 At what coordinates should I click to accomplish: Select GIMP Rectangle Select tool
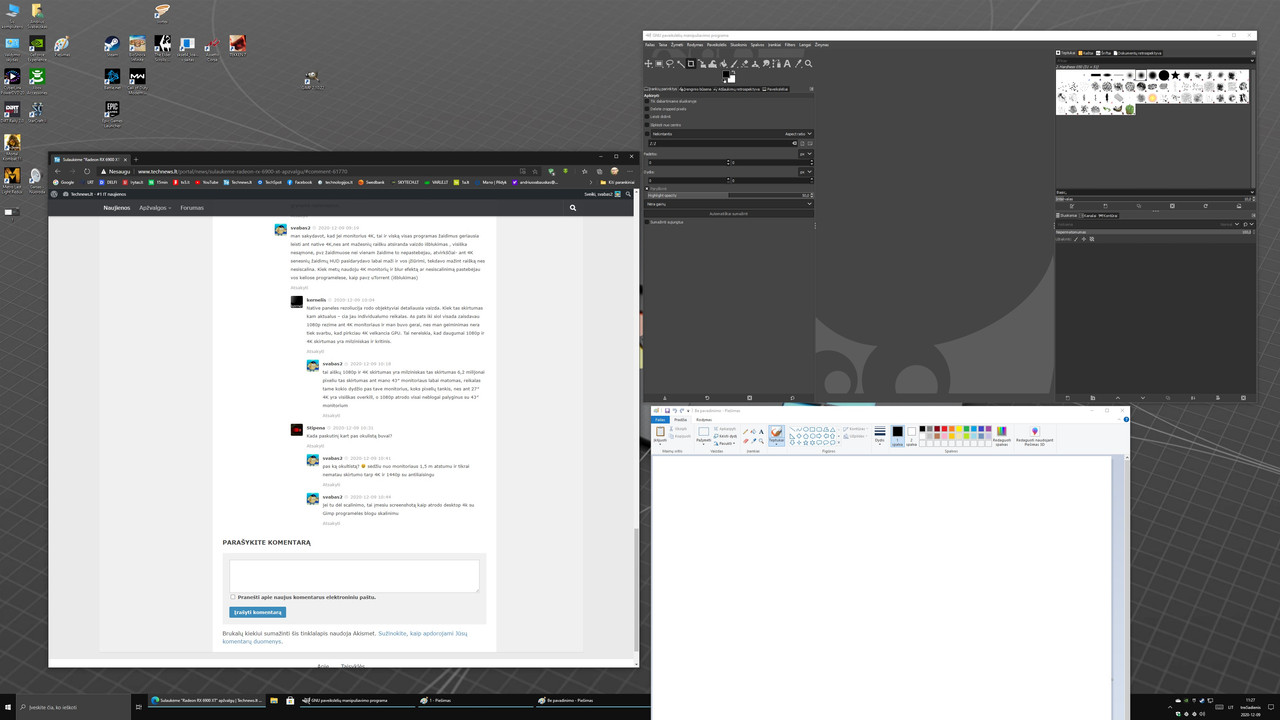pyautogui.click(x=659, y=64)
